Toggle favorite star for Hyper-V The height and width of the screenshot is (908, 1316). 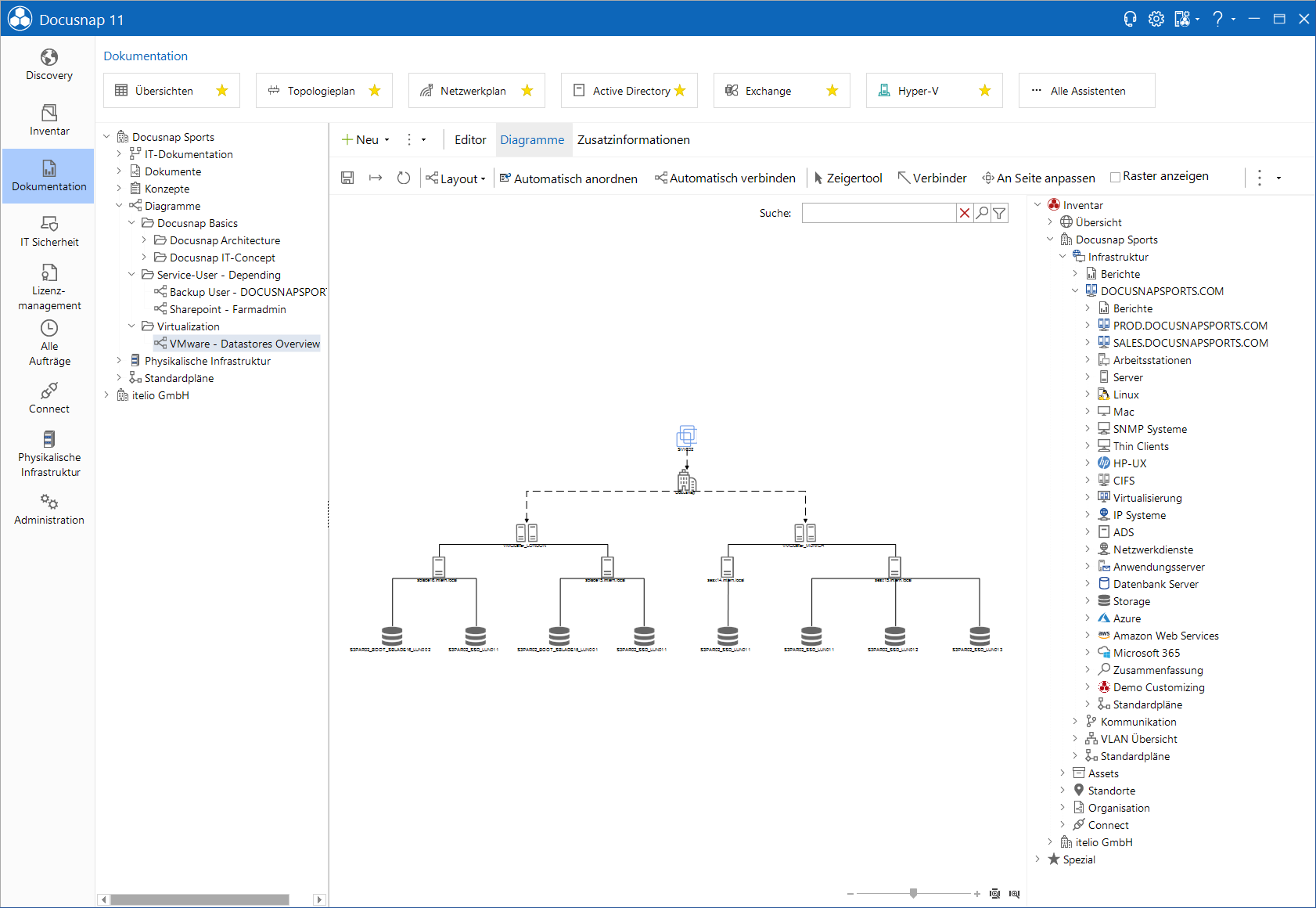[x=985, y=91]
